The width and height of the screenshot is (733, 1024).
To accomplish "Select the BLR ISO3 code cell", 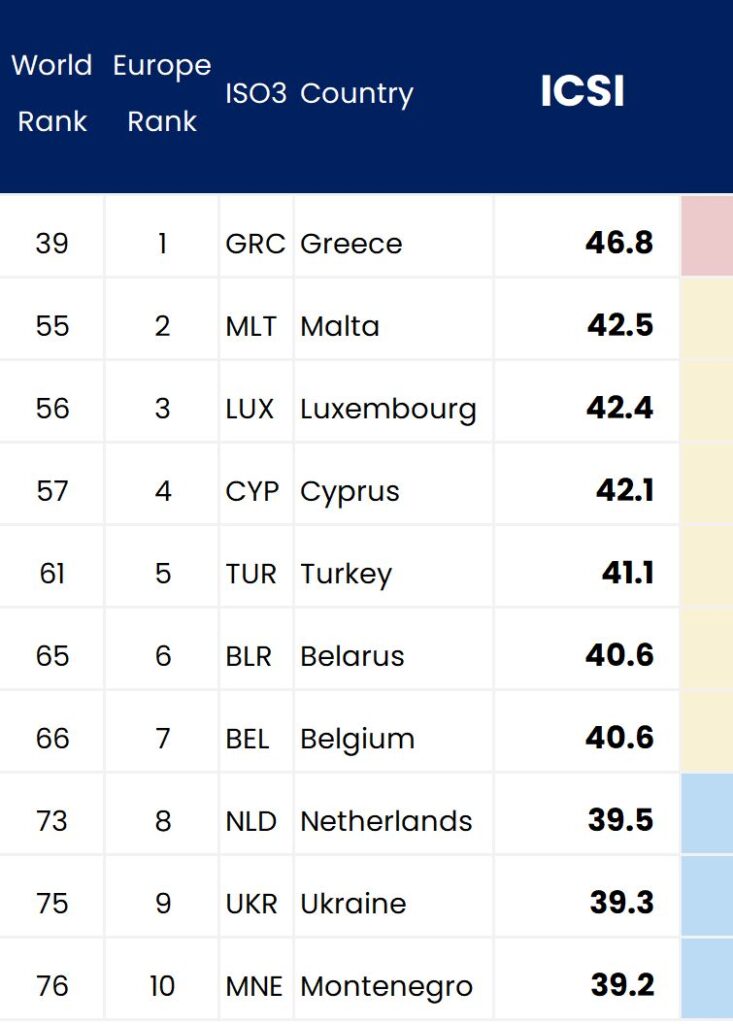I will [249, 656].
